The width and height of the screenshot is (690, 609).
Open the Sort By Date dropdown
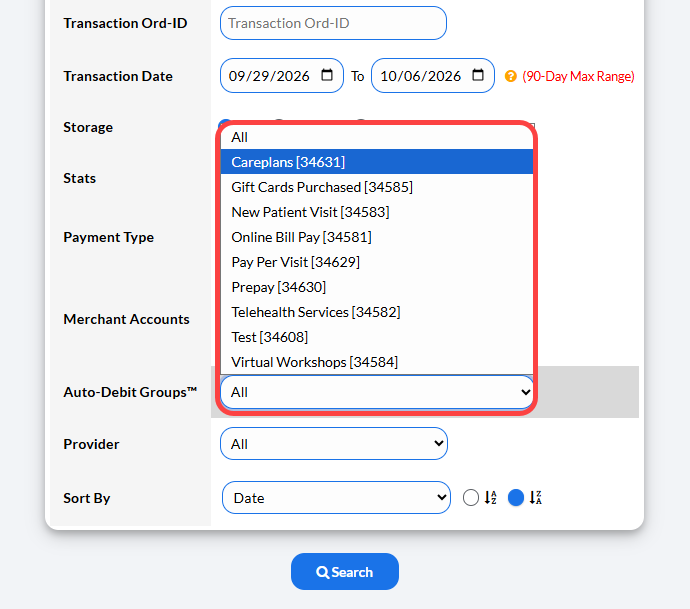336,498
